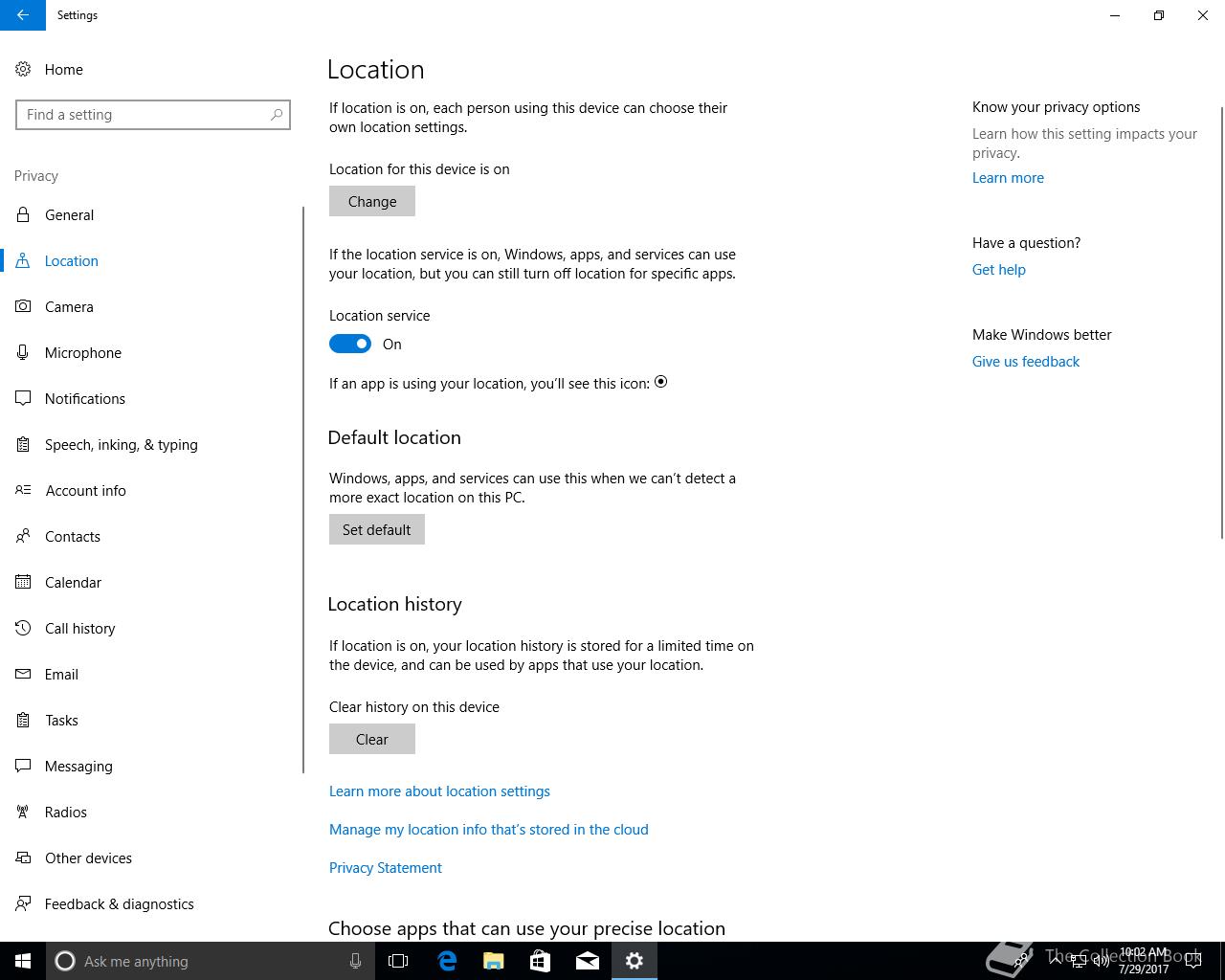Click the Messaging chat icon
The image size is (1225, 980).
tap(23, 766)
